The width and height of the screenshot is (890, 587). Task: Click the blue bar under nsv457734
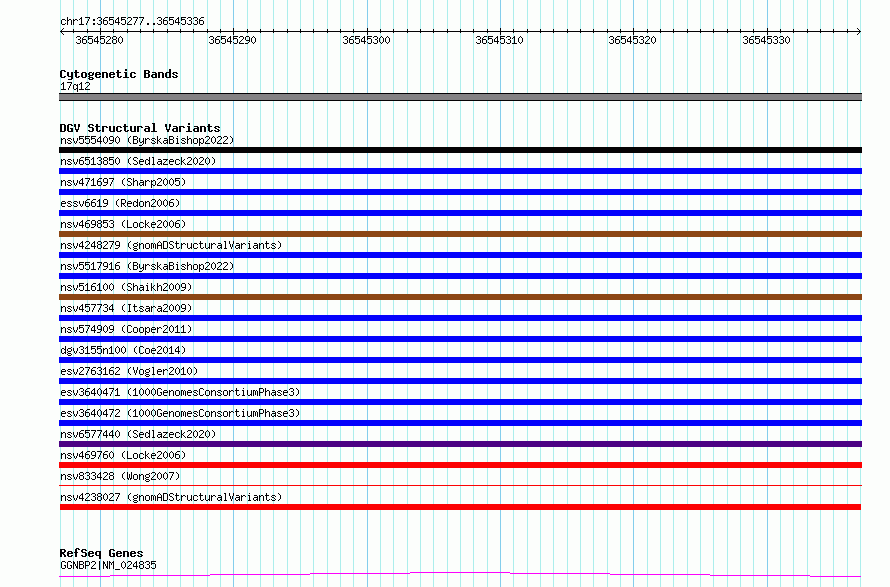(x=460, y=318)
